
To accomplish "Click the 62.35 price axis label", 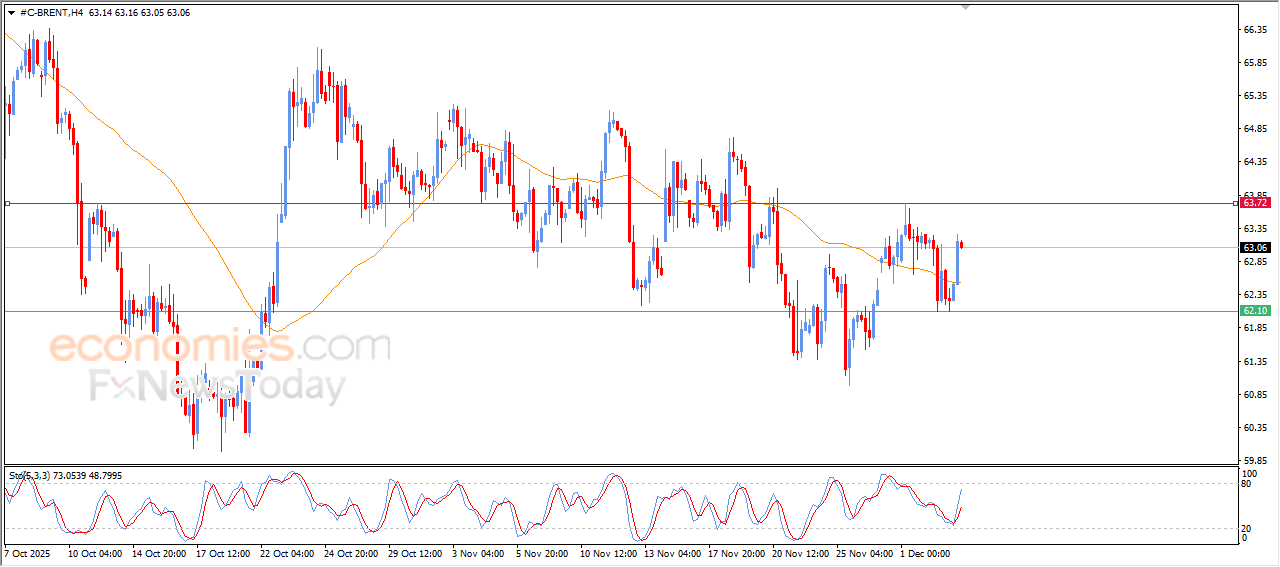I will point(1254,295).
